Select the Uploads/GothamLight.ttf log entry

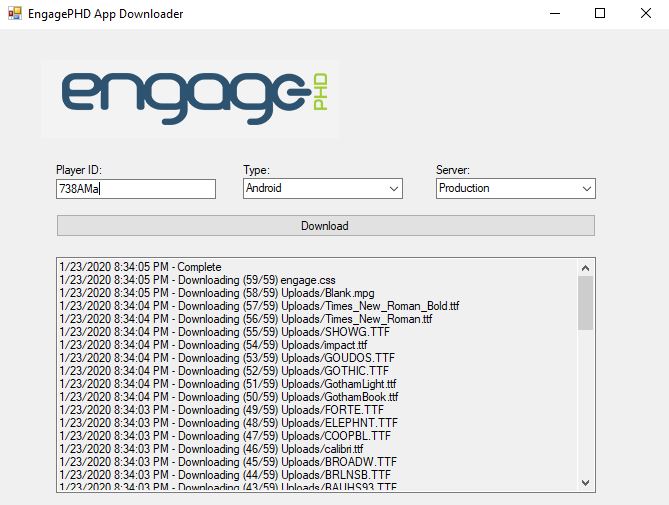pyautogui.click(x=228, y=384)
